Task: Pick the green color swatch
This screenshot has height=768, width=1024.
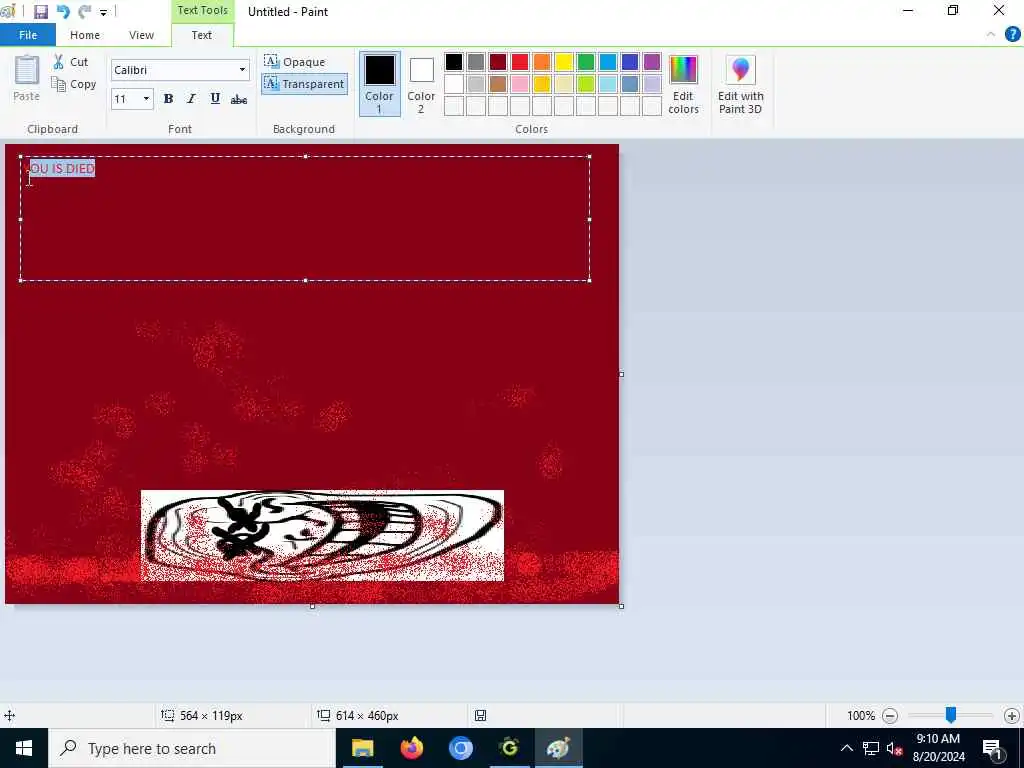Action: [586, 62]
